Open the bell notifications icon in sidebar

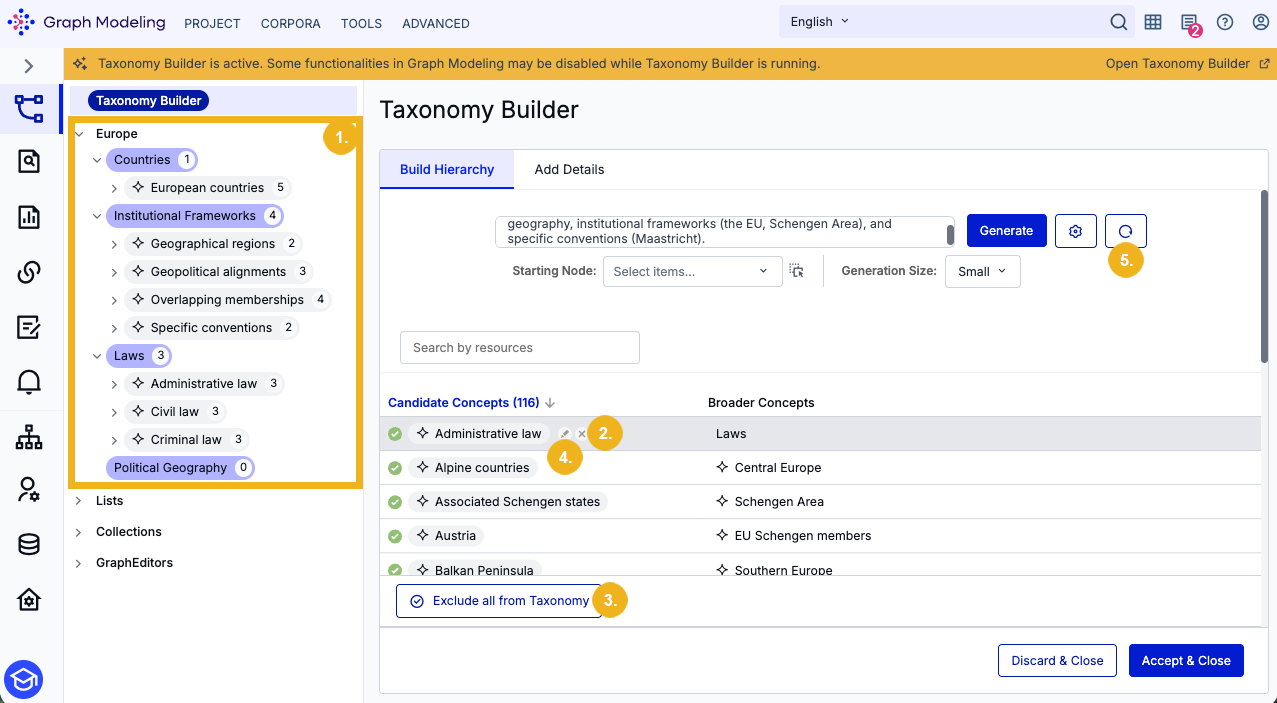coord(29,381)
